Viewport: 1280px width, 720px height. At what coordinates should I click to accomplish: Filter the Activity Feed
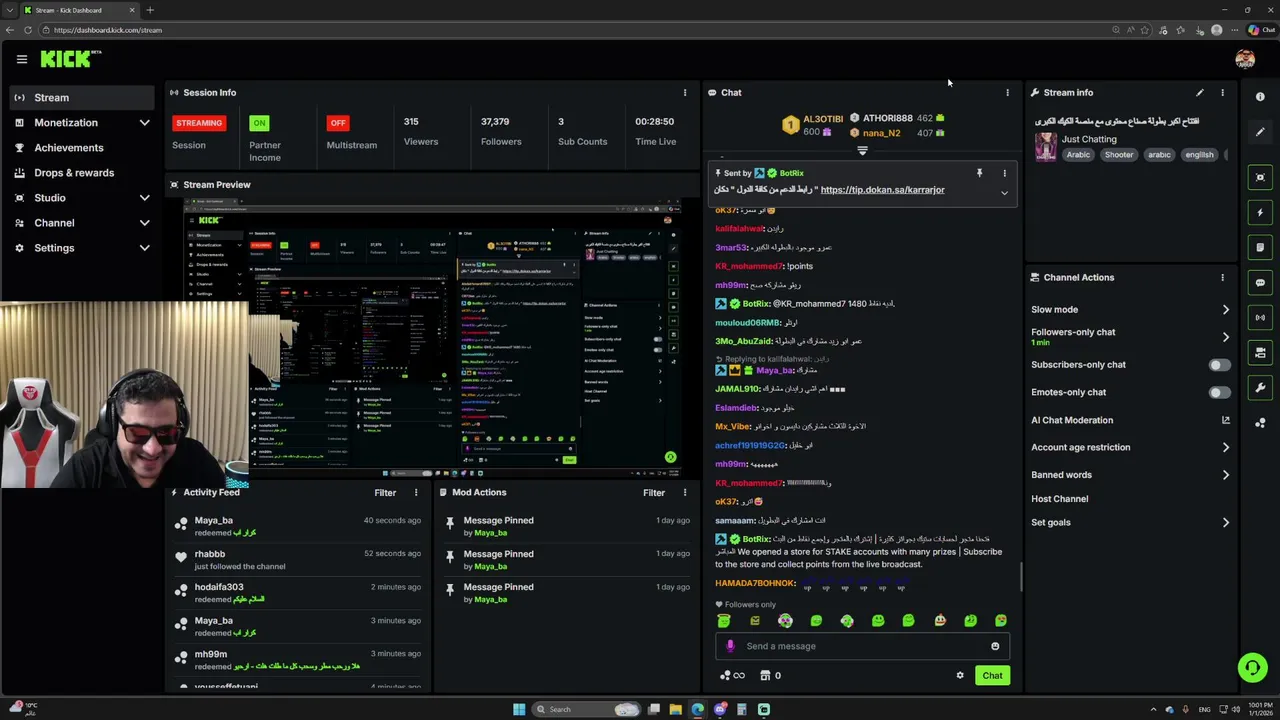(x=385, y=492)
